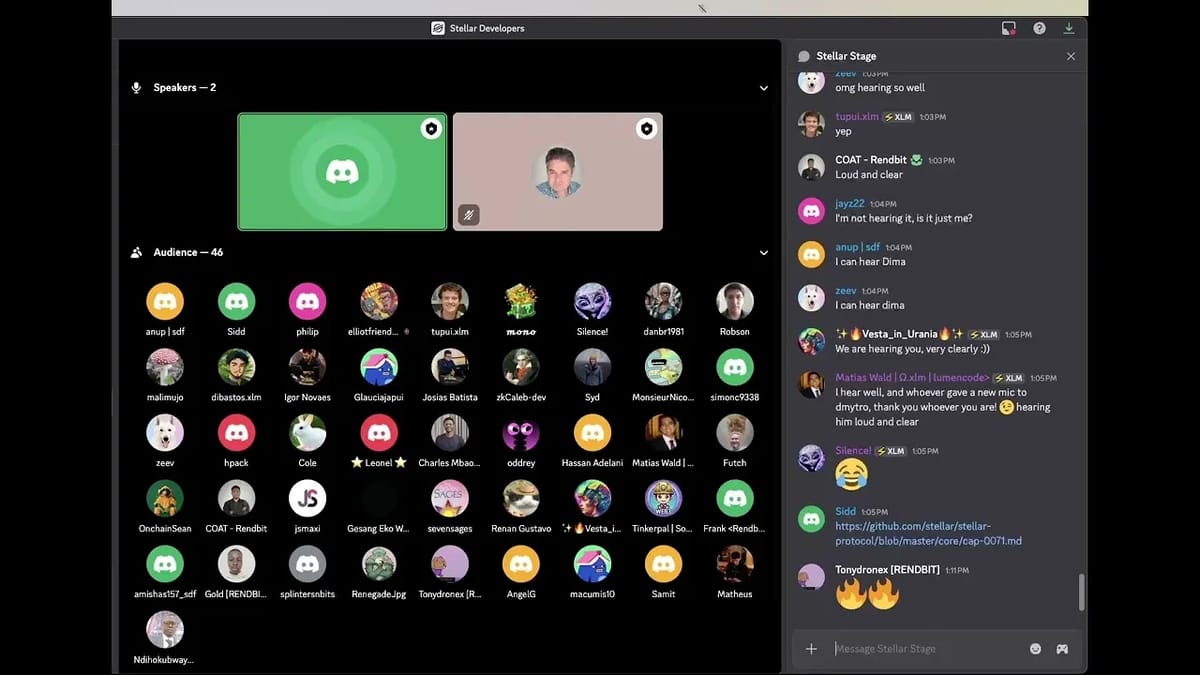Open Matheus audience avatar
This screenshot has width=1200, height=675.
click(x=735, y=564)
